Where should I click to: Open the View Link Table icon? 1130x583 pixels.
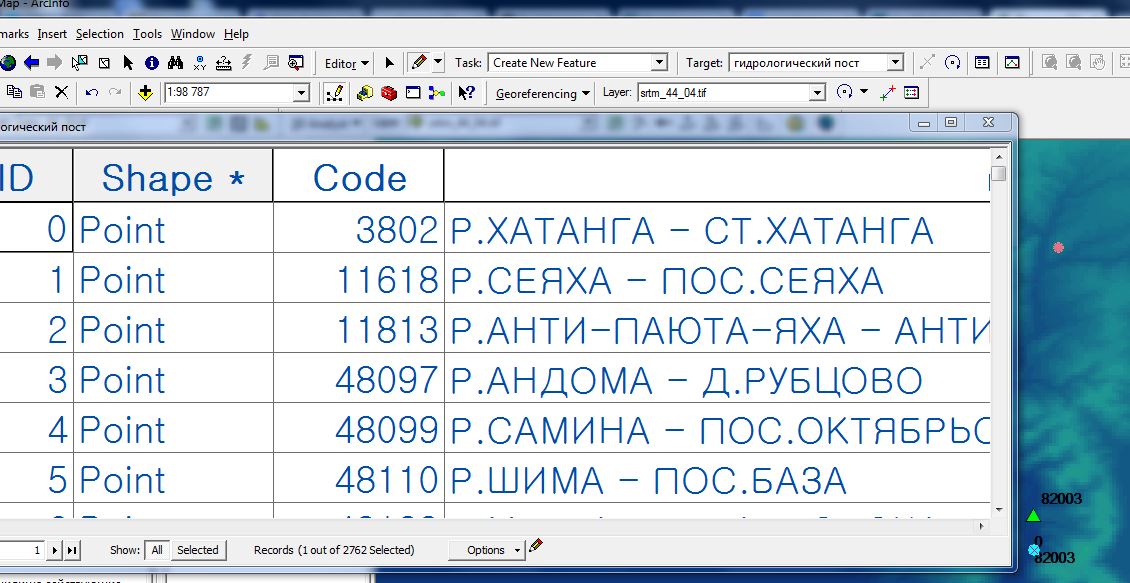coord(912,92)
